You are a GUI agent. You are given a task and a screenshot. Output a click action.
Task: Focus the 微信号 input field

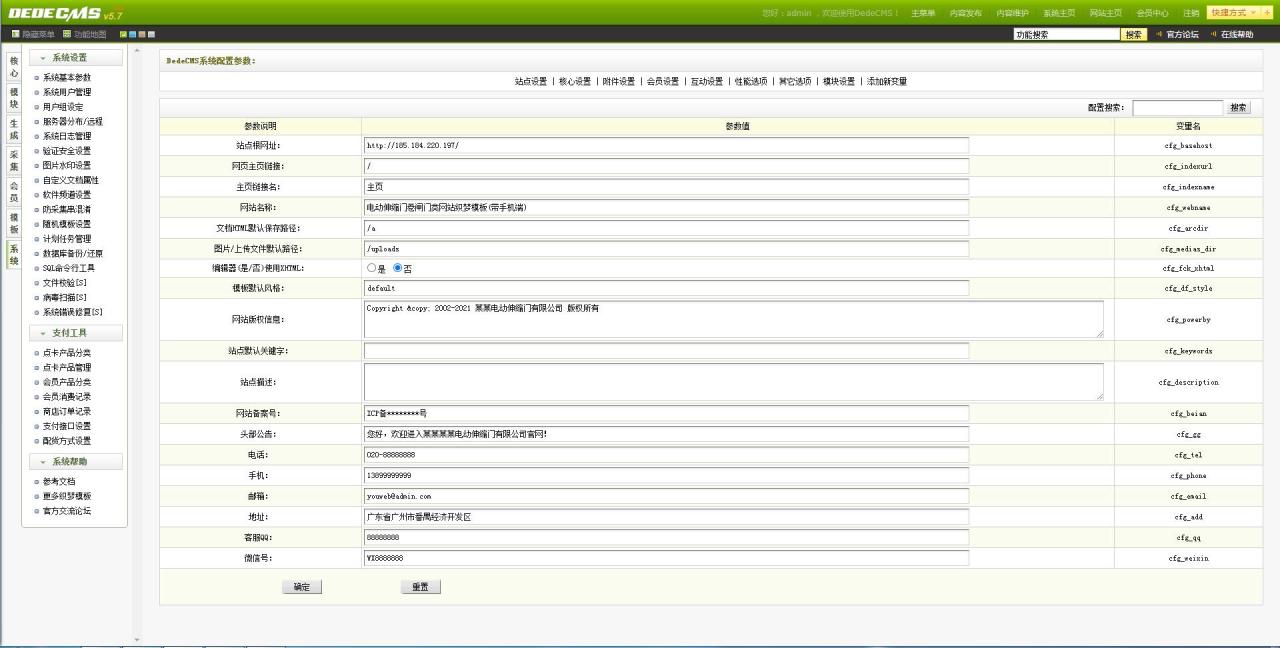[x=666, y=558]
